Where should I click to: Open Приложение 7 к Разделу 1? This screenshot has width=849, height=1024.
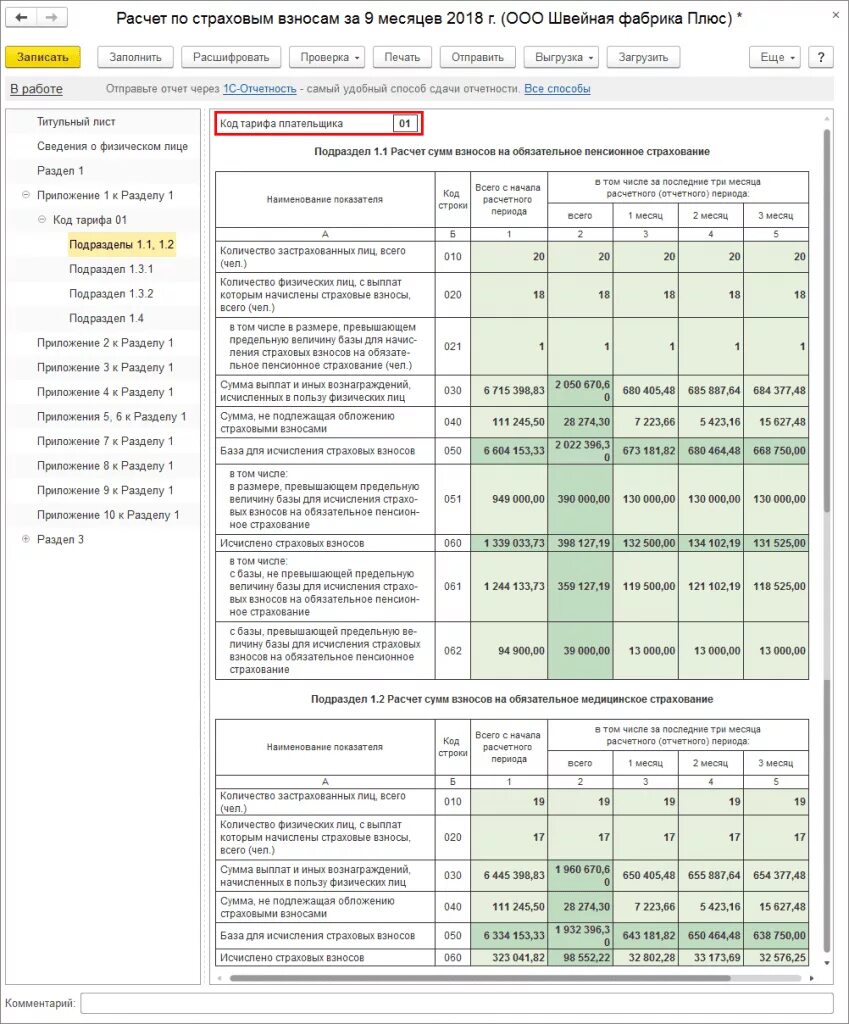pos(105,441)
